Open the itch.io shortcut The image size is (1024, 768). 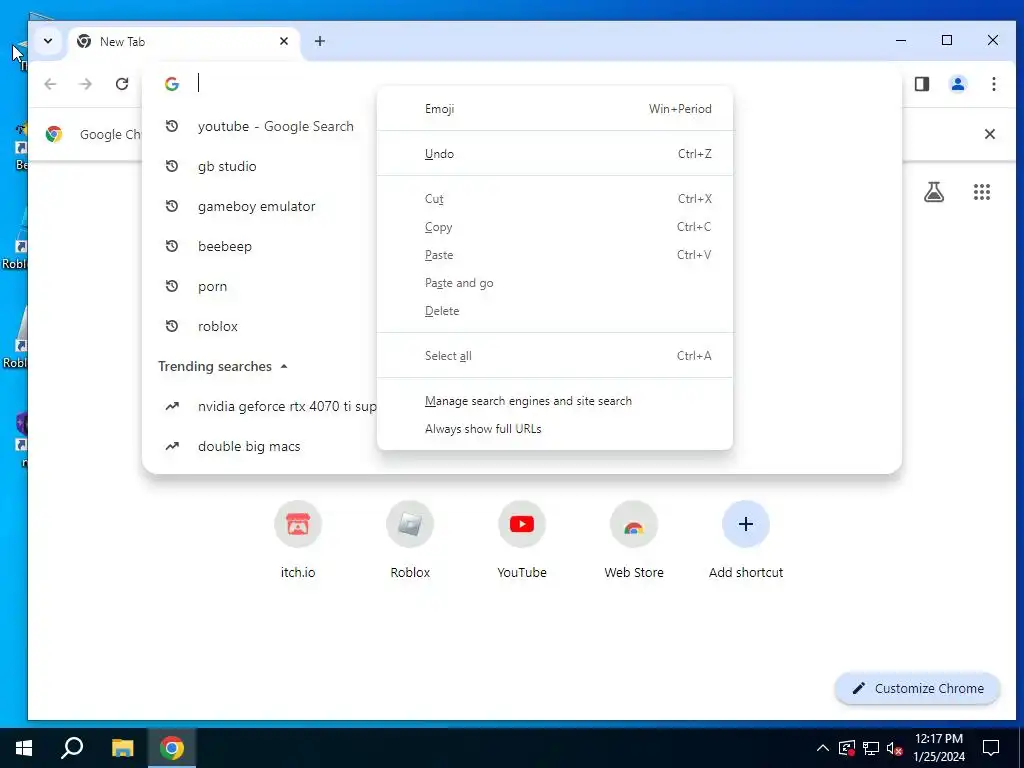pyautogui.click(x=298, y=540)
